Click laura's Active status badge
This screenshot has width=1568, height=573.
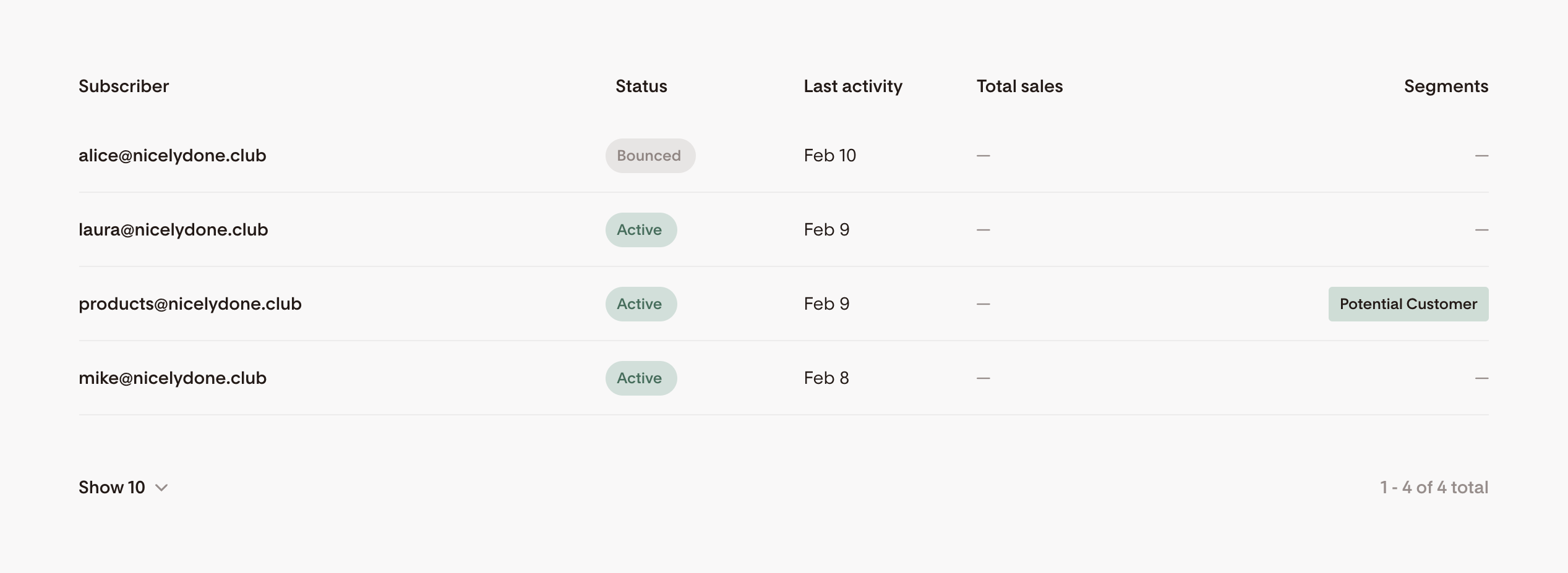640,230
